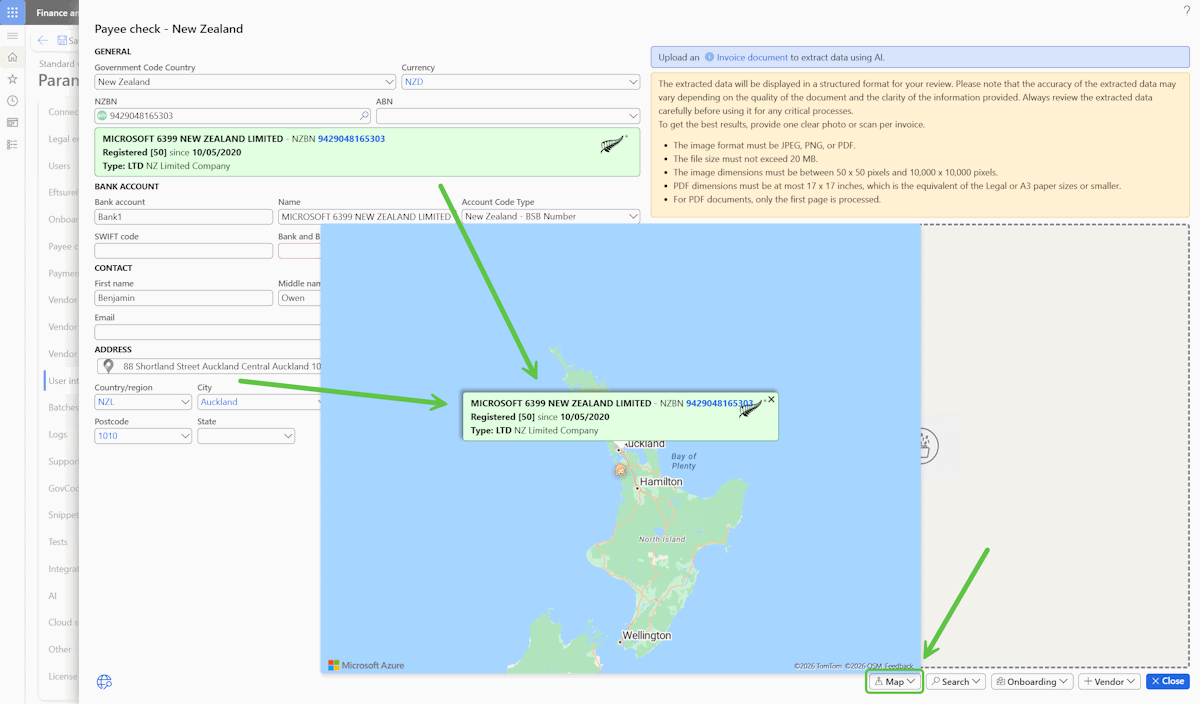Click NZBN 9429048165303 link in green panel
Image resolution: width=1200 pixels, height=704 pixels.
click(x=351, y=139)
